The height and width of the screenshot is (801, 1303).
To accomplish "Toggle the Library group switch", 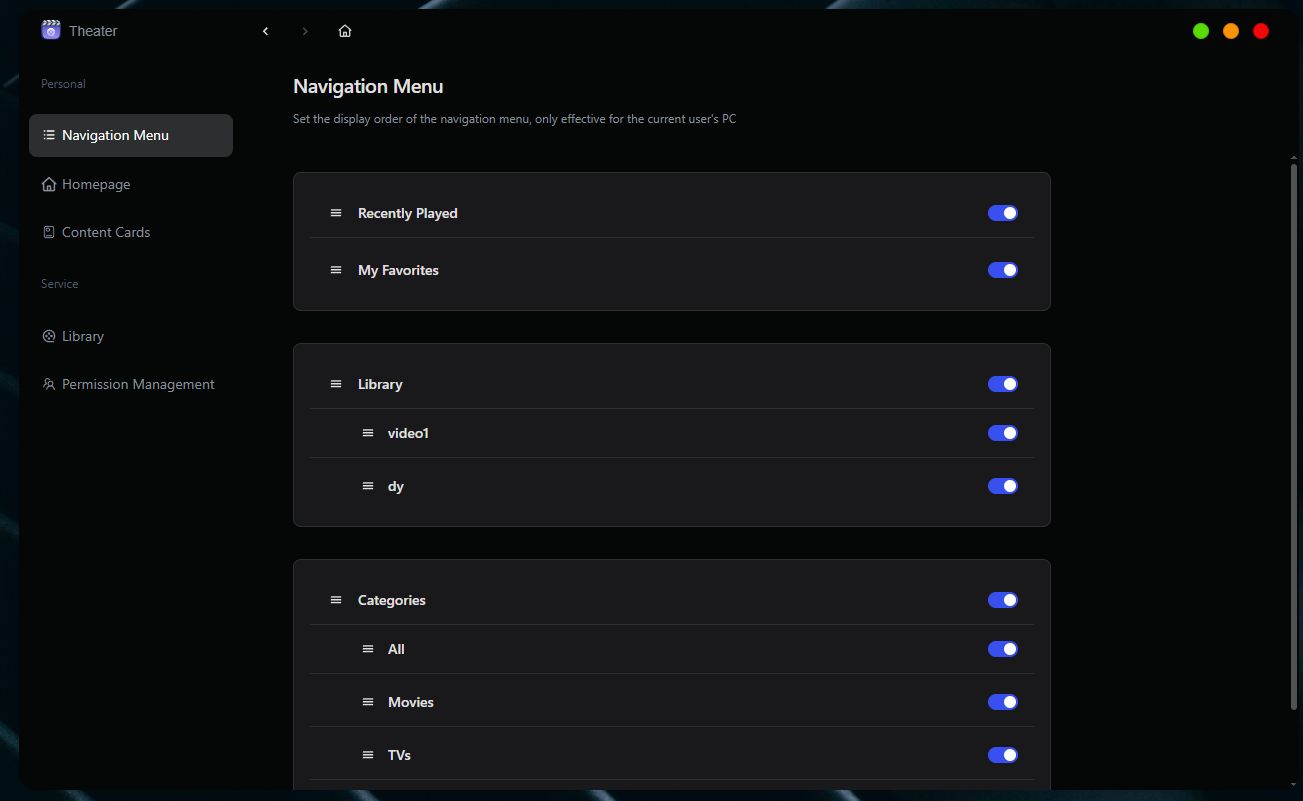I will point(1003,384).
